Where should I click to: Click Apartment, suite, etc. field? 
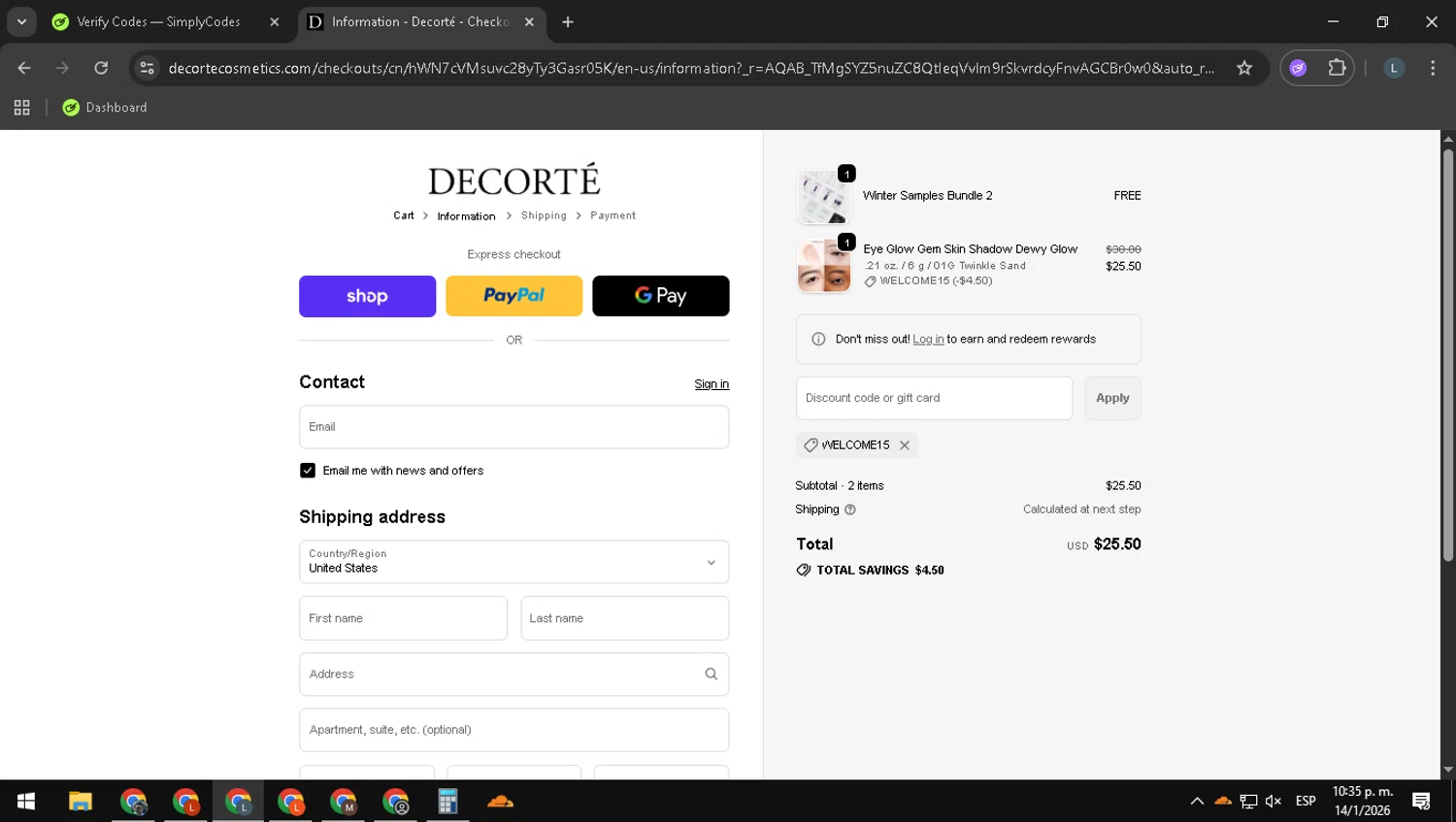(x=513, y=730)
